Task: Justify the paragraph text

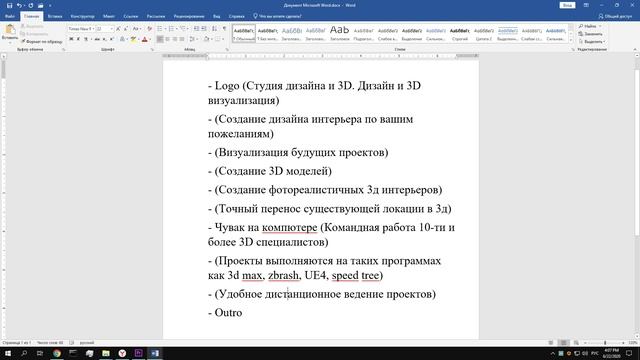Action: [182, 39]
